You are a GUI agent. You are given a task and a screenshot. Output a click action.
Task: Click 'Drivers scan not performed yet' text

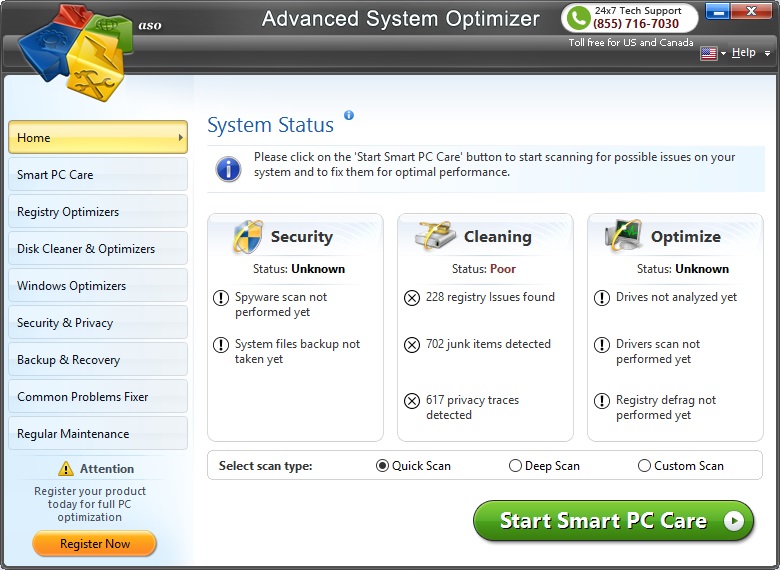(x=658, y=351)
